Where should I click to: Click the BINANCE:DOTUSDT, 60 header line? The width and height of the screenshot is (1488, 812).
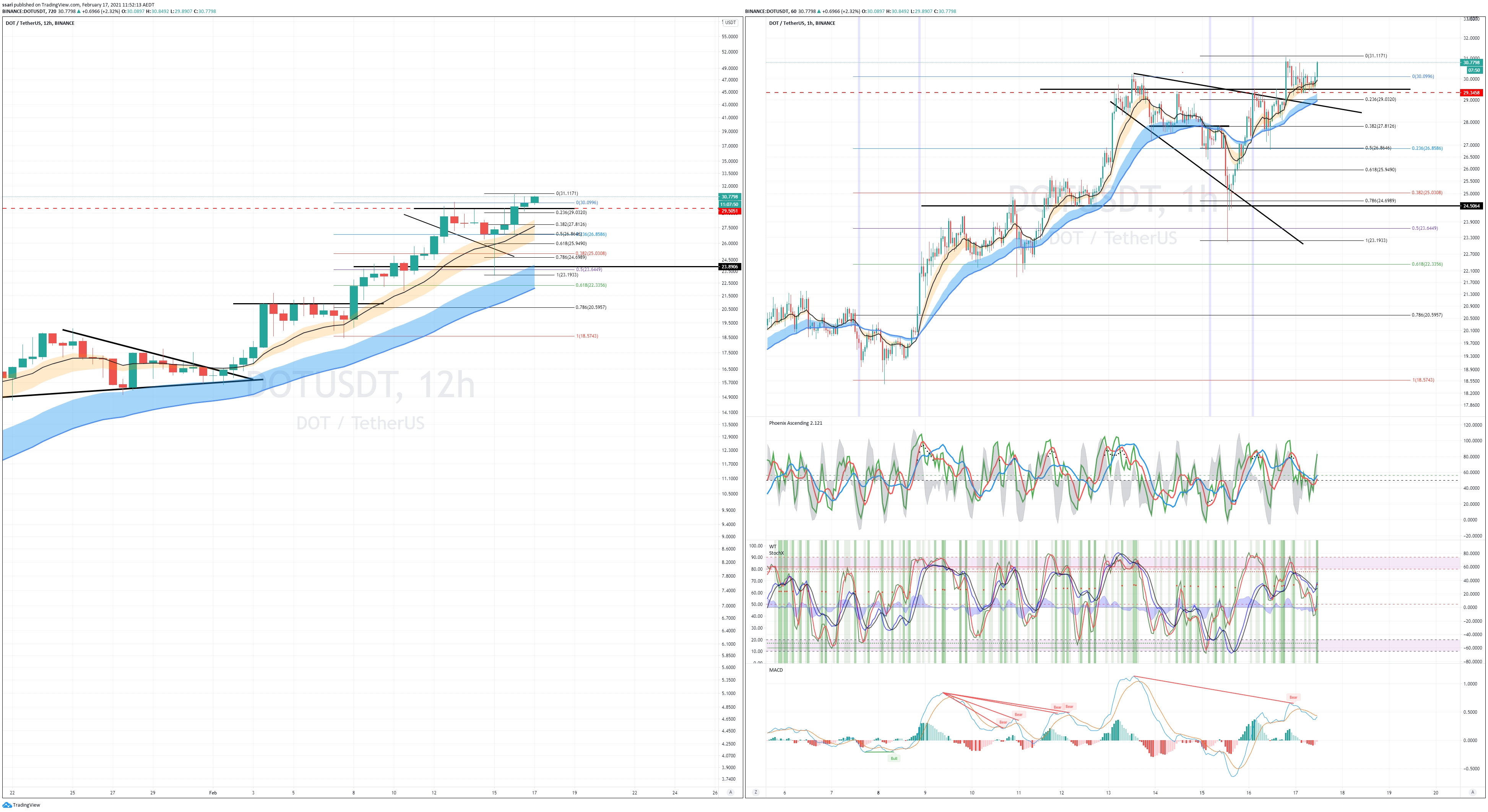[850, 11]
